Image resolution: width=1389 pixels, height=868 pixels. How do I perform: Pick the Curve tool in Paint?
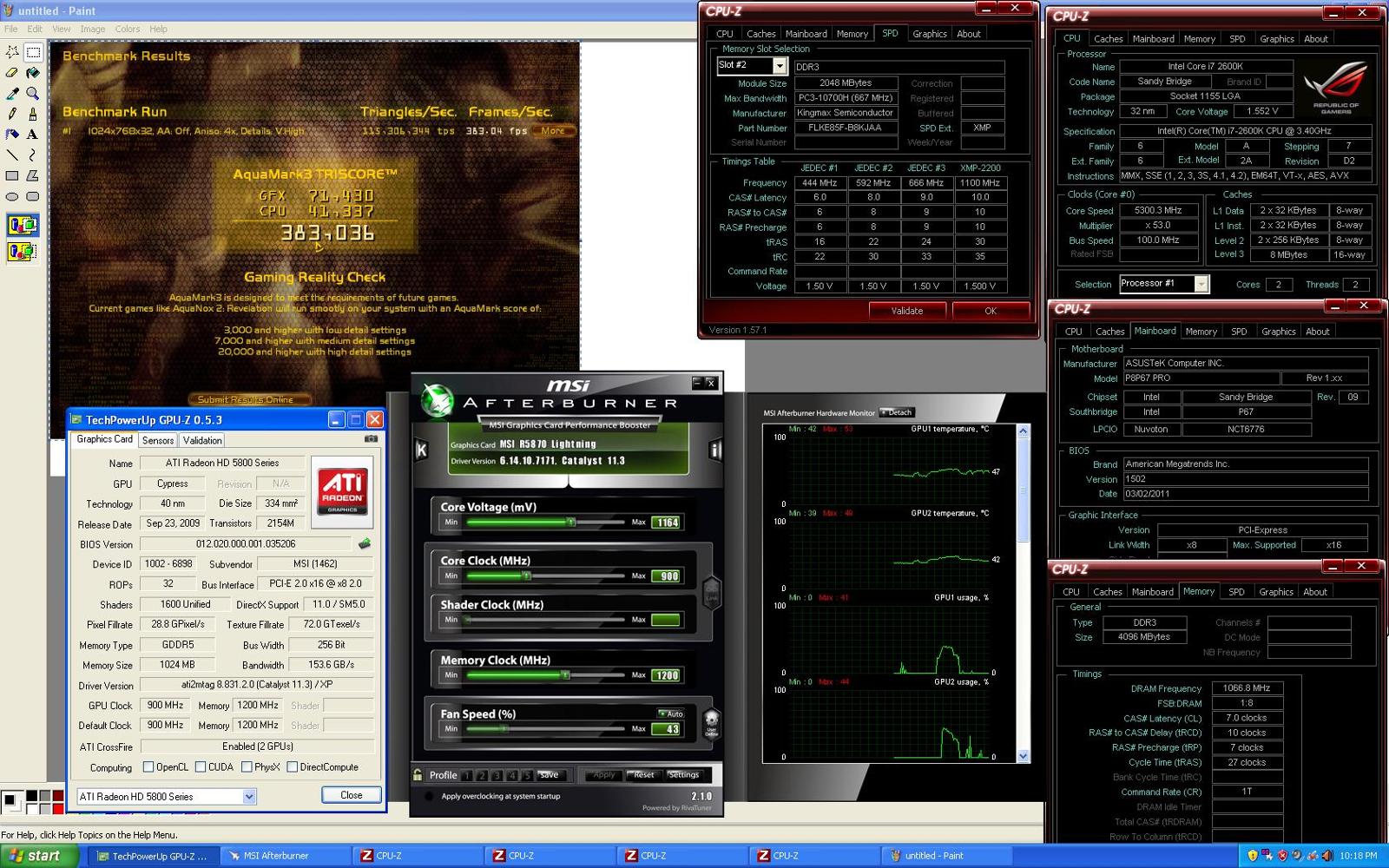tap(33, 155)
